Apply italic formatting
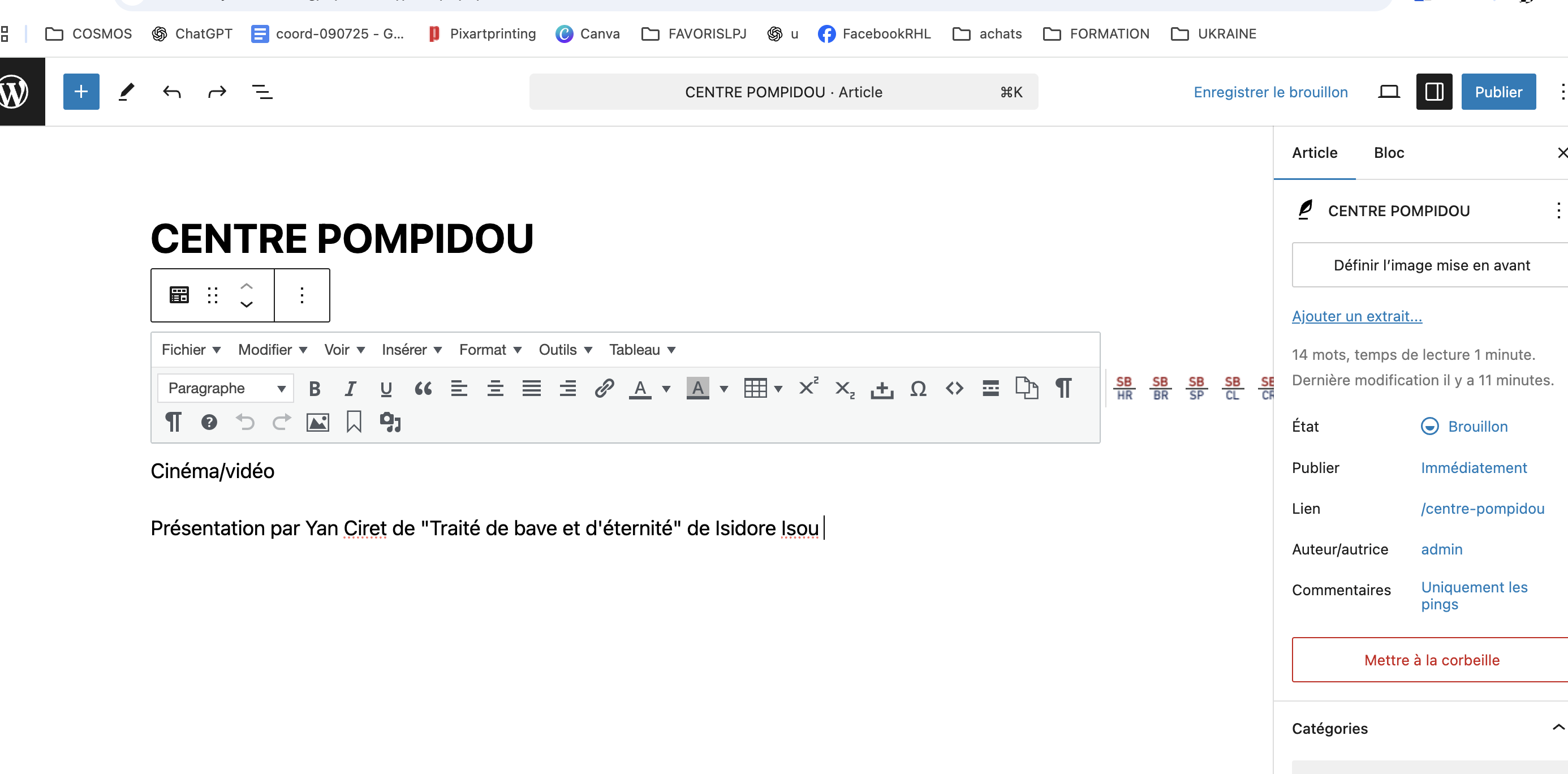This screenshot has width=1568, height=774. click(x=350, y=388)
